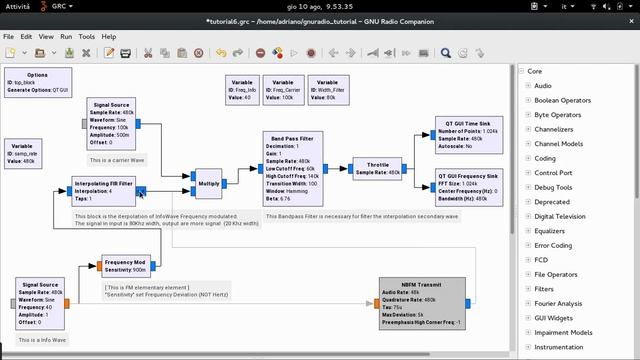Delete the selected block with the circled X icon
640x360 pixels.
(199, 53)
